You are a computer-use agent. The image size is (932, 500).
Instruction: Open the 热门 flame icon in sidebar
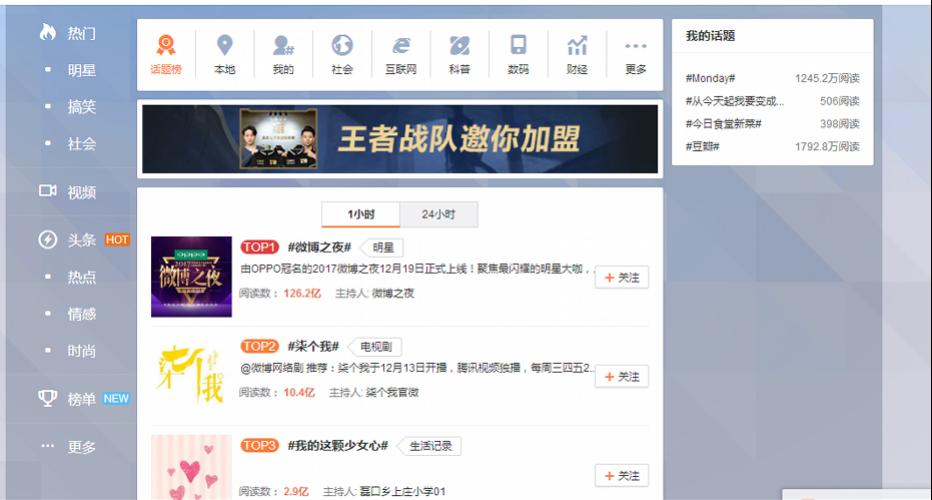[48, 32]
